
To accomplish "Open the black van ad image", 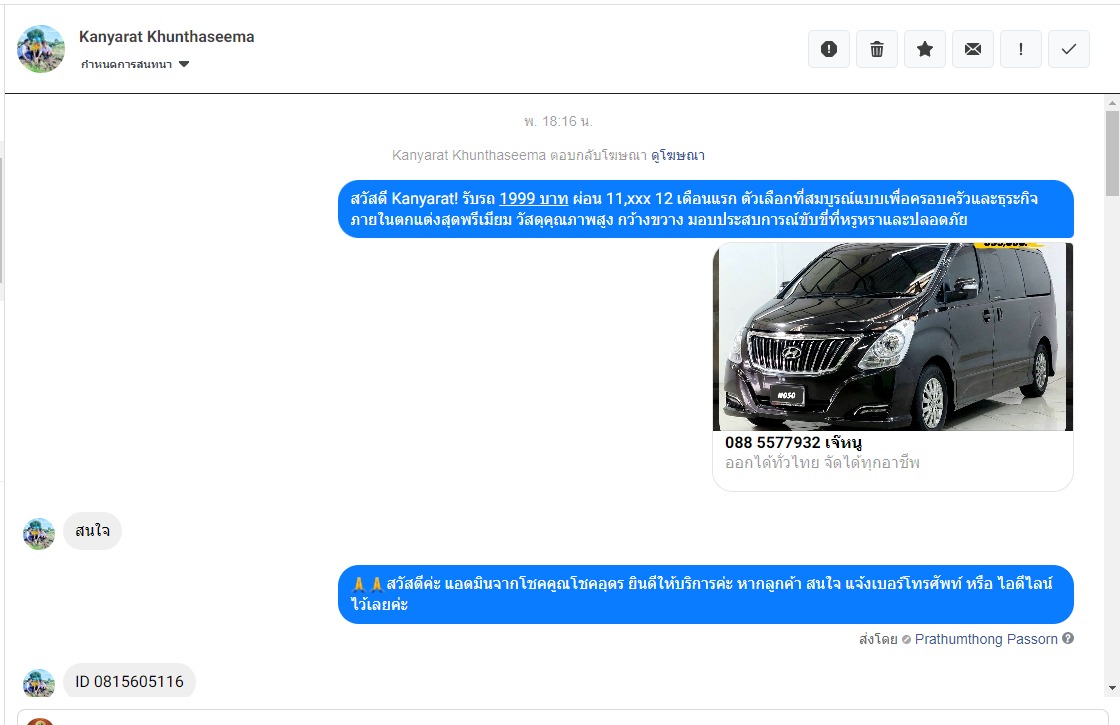I will pyautogui.click(x=893, y=336).
